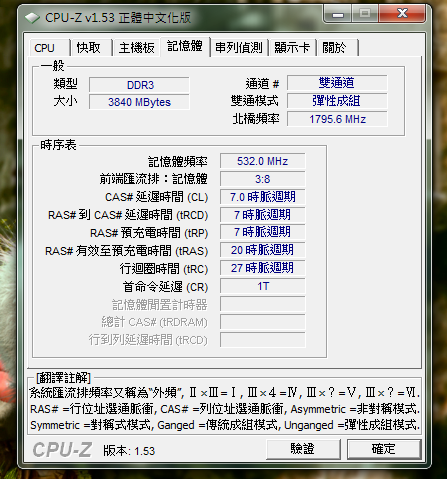
Task: Click the 7.0 時脈週期 CL value
Action: coord(262,197)
